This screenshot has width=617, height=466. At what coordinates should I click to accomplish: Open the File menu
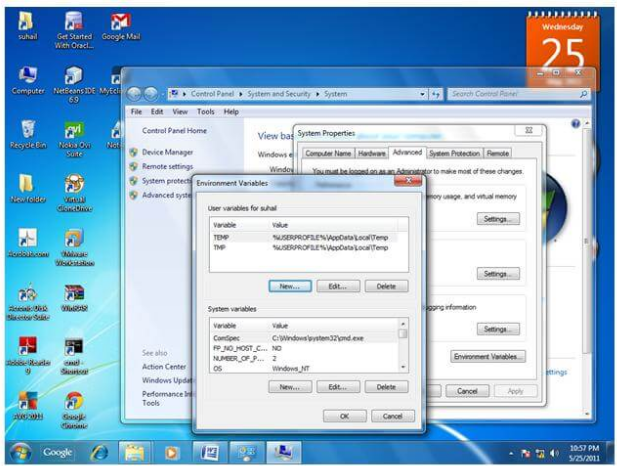tap(136, 112)
